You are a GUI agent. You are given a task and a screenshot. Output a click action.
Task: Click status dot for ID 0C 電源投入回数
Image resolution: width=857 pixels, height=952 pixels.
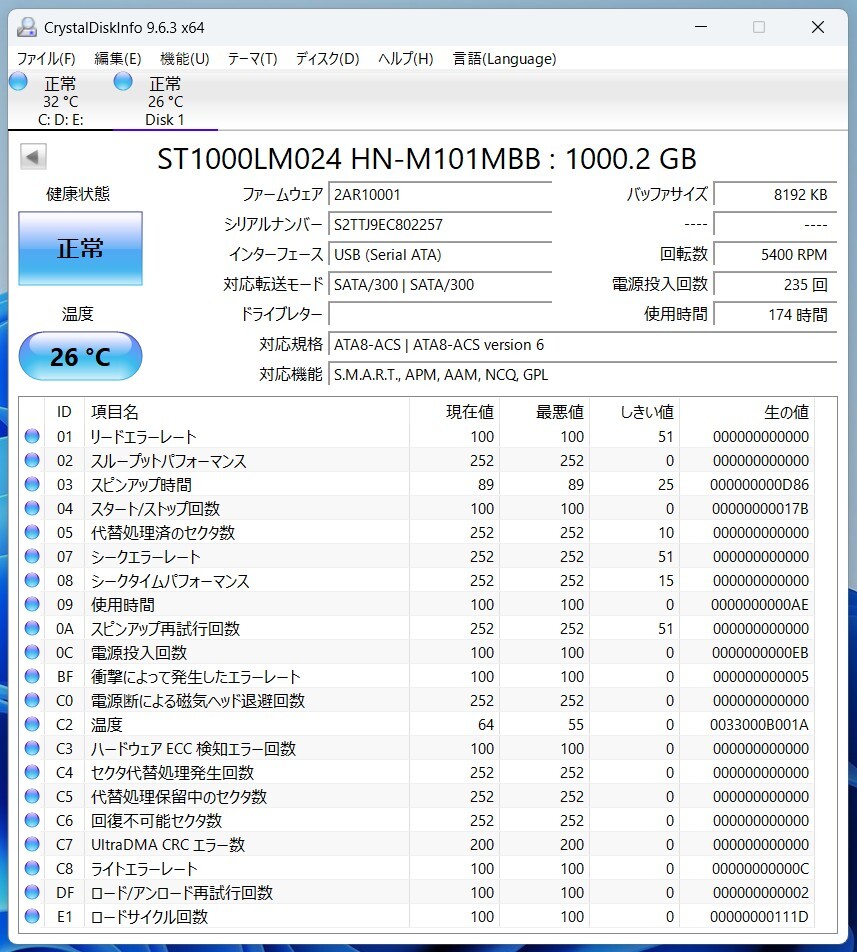[x=32, y=652]
